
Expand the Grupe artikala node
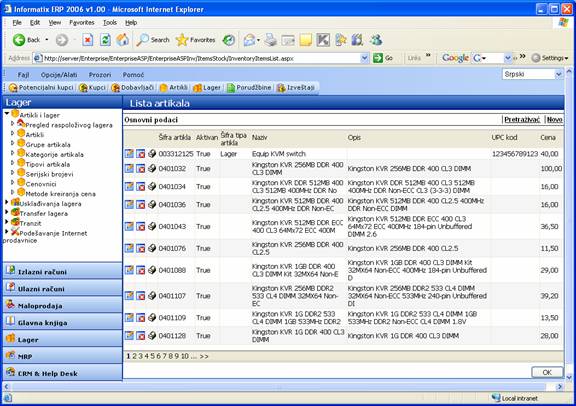coord(12,143)
